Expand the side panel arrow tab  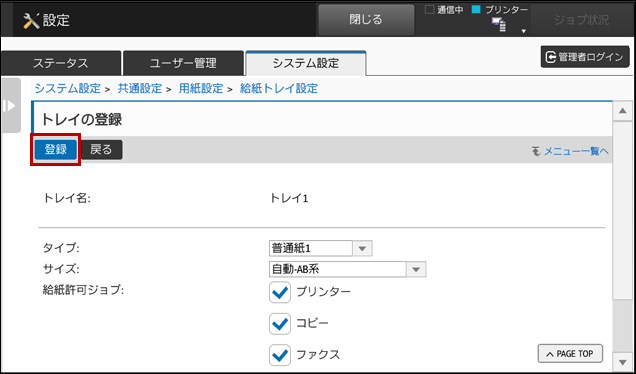[11, 105]
